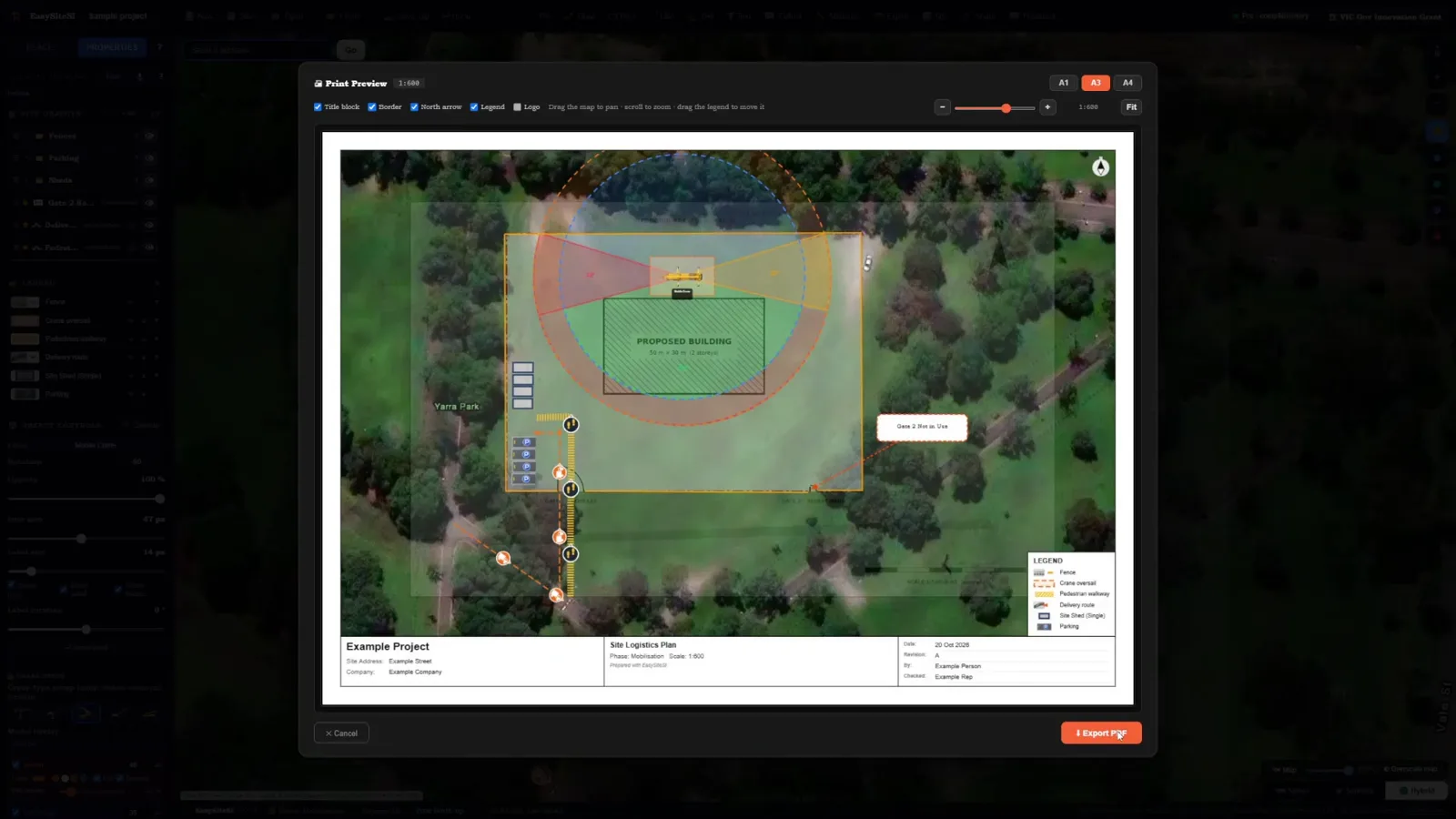Click the pedestrian marker beside the site sheds walkway
1456x819 pixels.
coord(571,424)
